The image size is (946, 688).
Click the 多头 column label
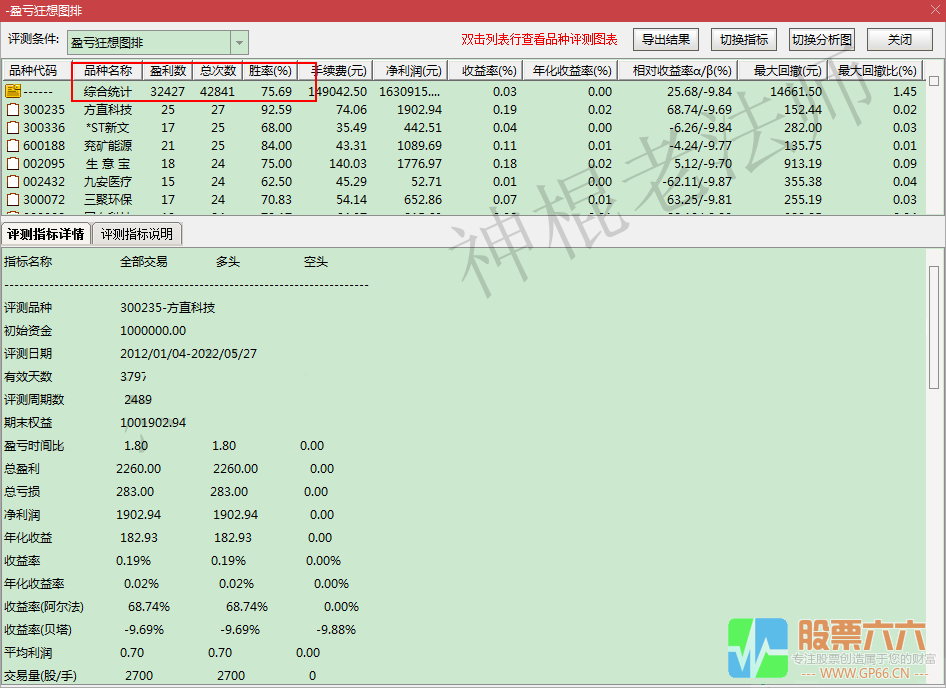[x=227, y=262]
